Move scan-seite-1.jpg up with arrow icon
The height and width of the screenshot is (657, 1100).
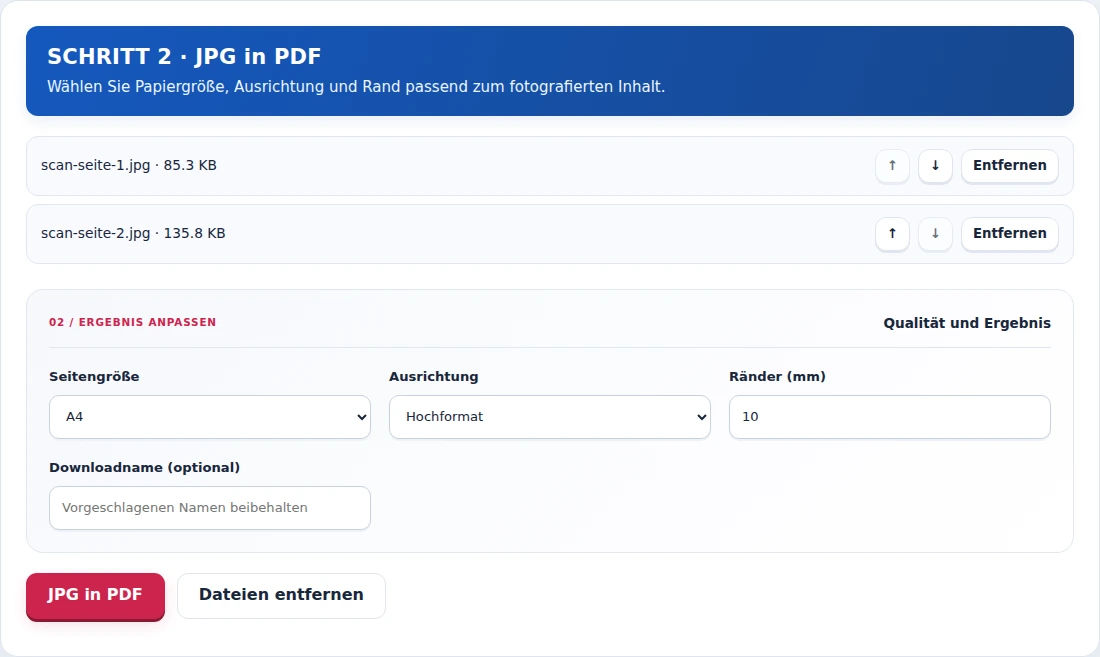click(892, 166)
